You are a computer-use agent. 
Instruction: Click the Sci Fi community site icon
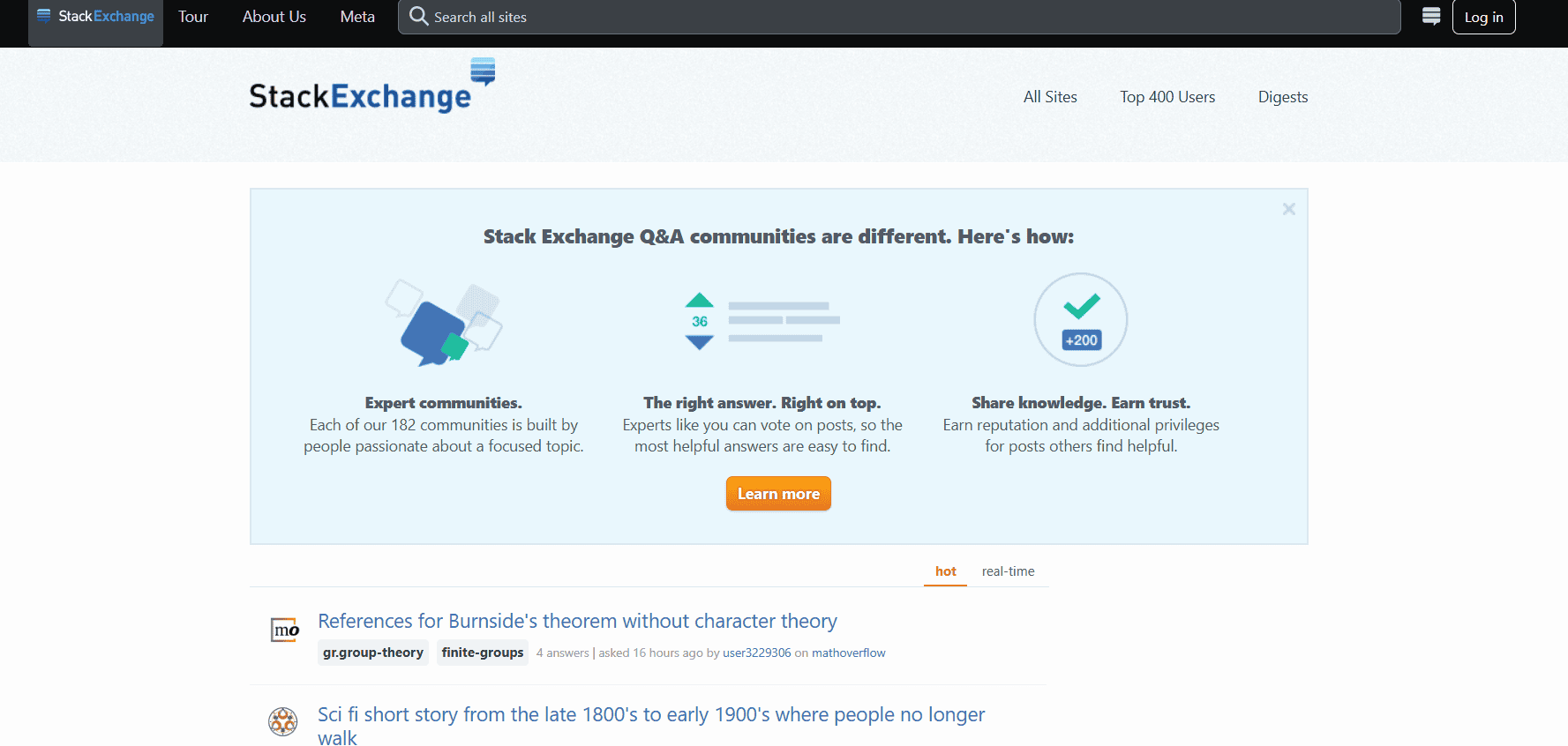tap(283, 721)
